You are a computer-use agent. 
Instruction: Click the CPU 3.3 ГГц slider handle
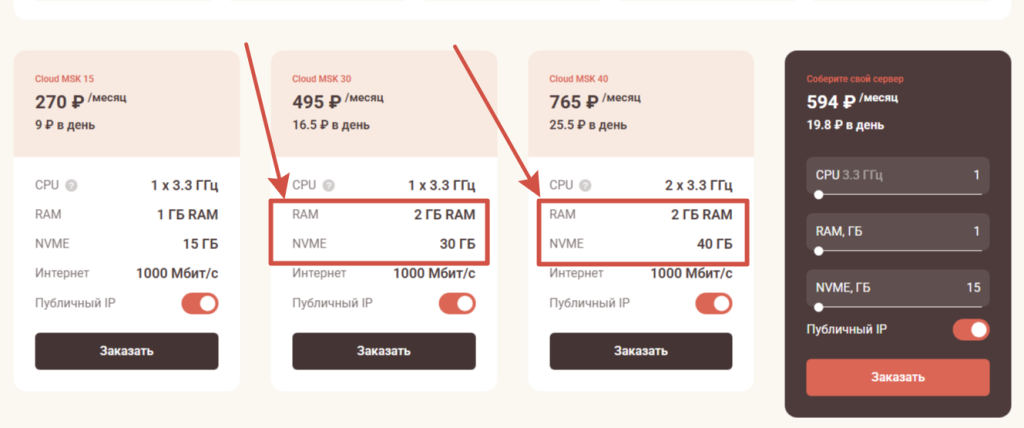tap(819, 195)
